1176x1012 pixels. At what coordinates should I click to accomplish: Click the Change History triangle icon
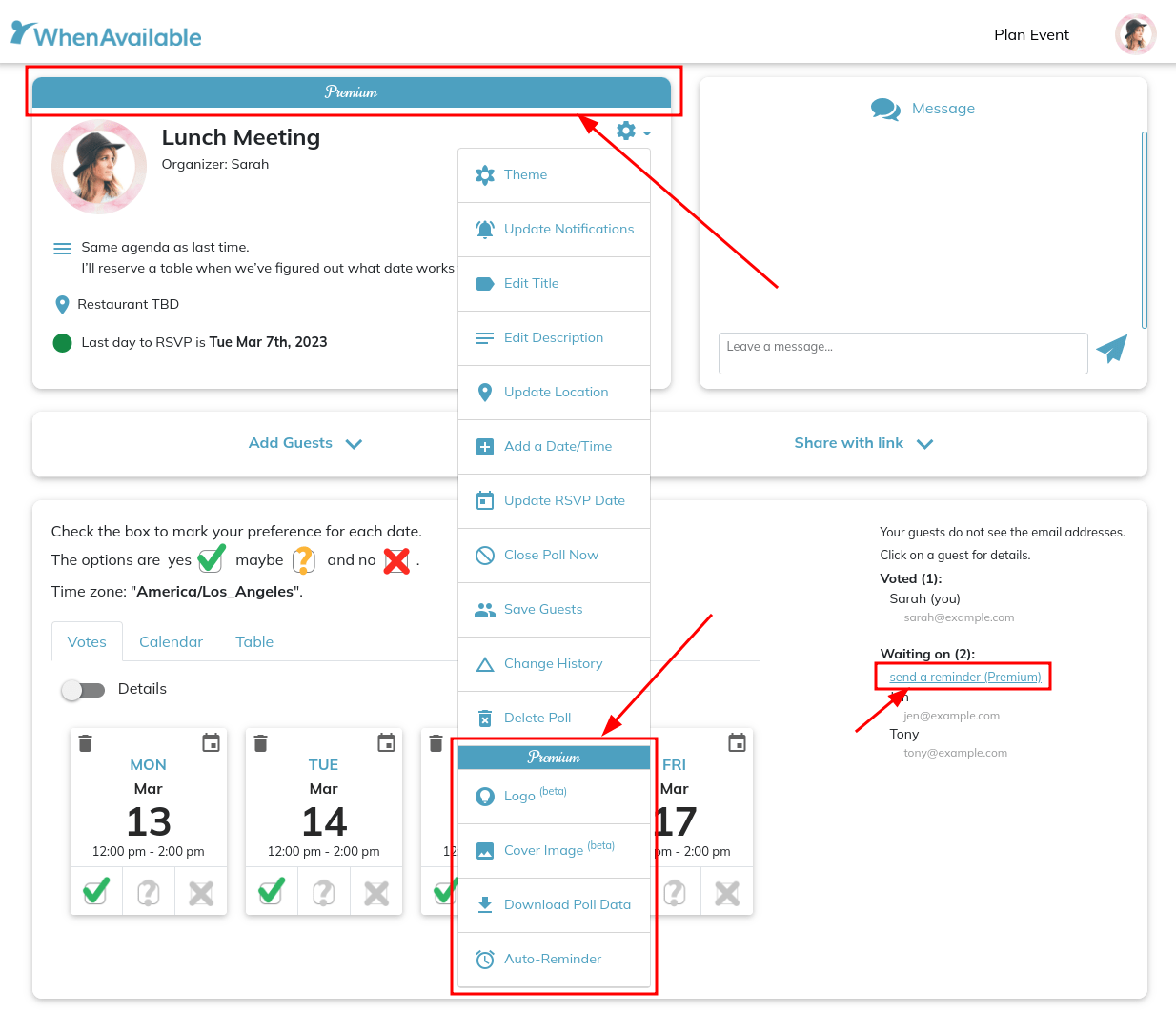coord(485,664)
